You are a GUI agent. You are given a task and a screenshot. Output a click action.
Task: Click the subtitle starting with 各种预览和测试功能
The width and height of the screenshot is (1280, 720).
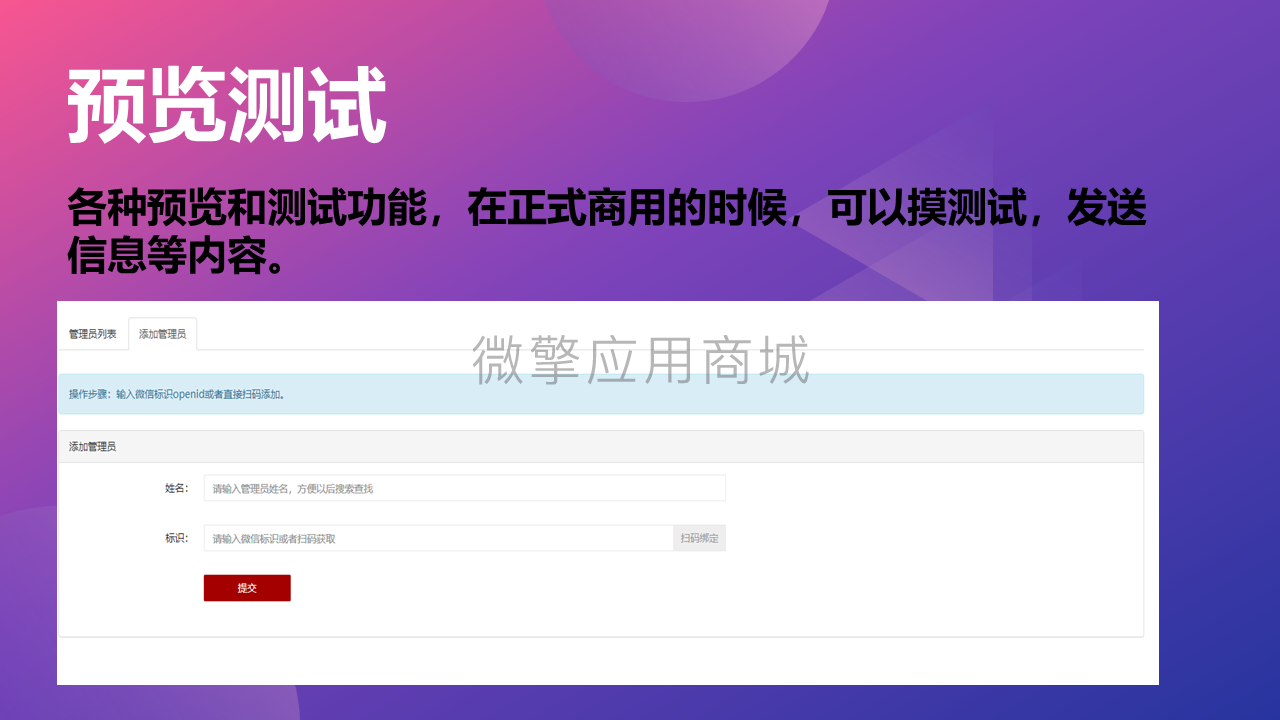click(606, 232)
